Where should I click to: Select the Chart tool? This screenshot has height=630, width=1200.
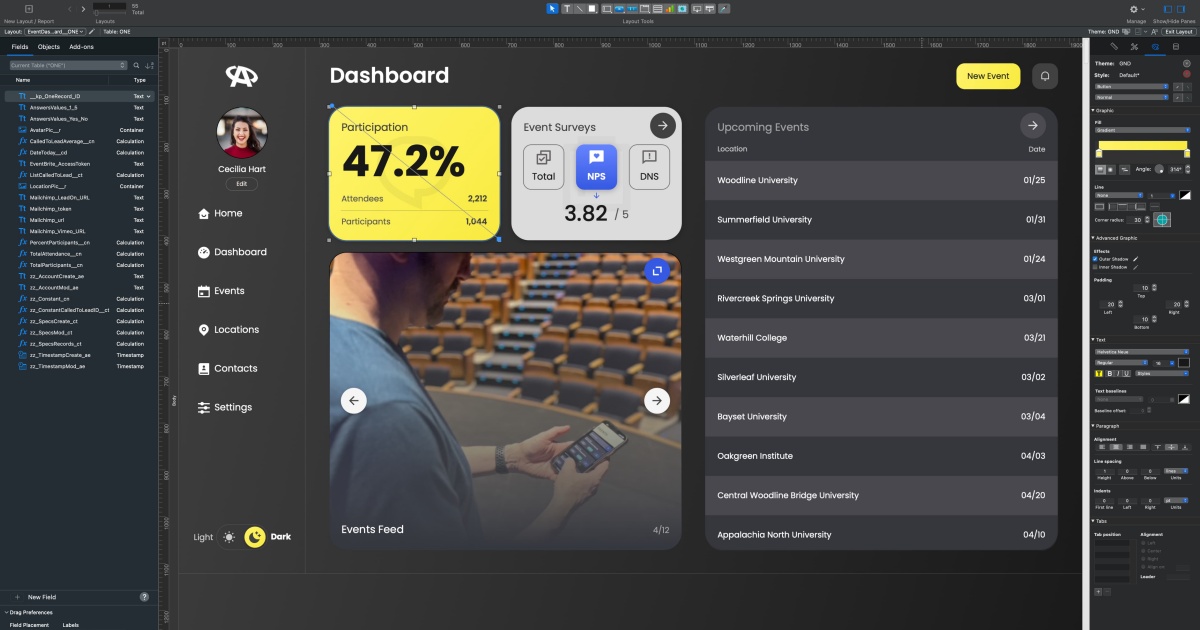tap(669, 7)
